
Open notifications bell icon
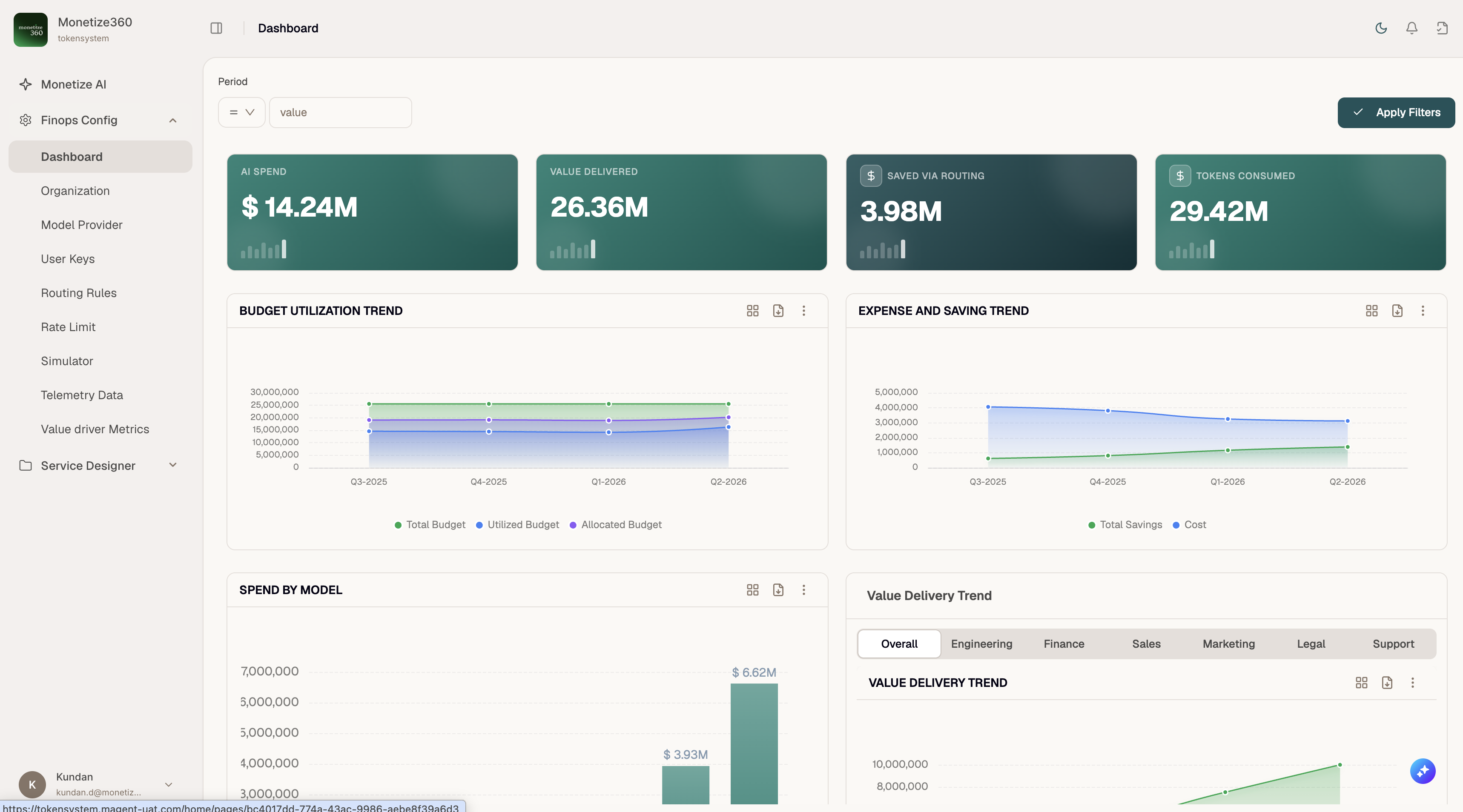pyautogui.click(x=1412, y=28)
